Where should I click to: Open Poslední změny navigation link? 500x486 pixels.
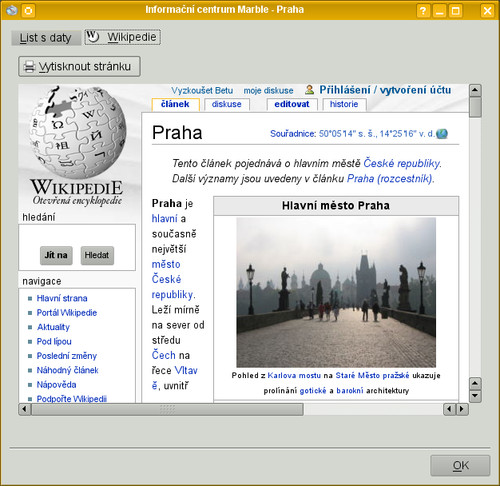pyautogui.click(x=67, y=356)
